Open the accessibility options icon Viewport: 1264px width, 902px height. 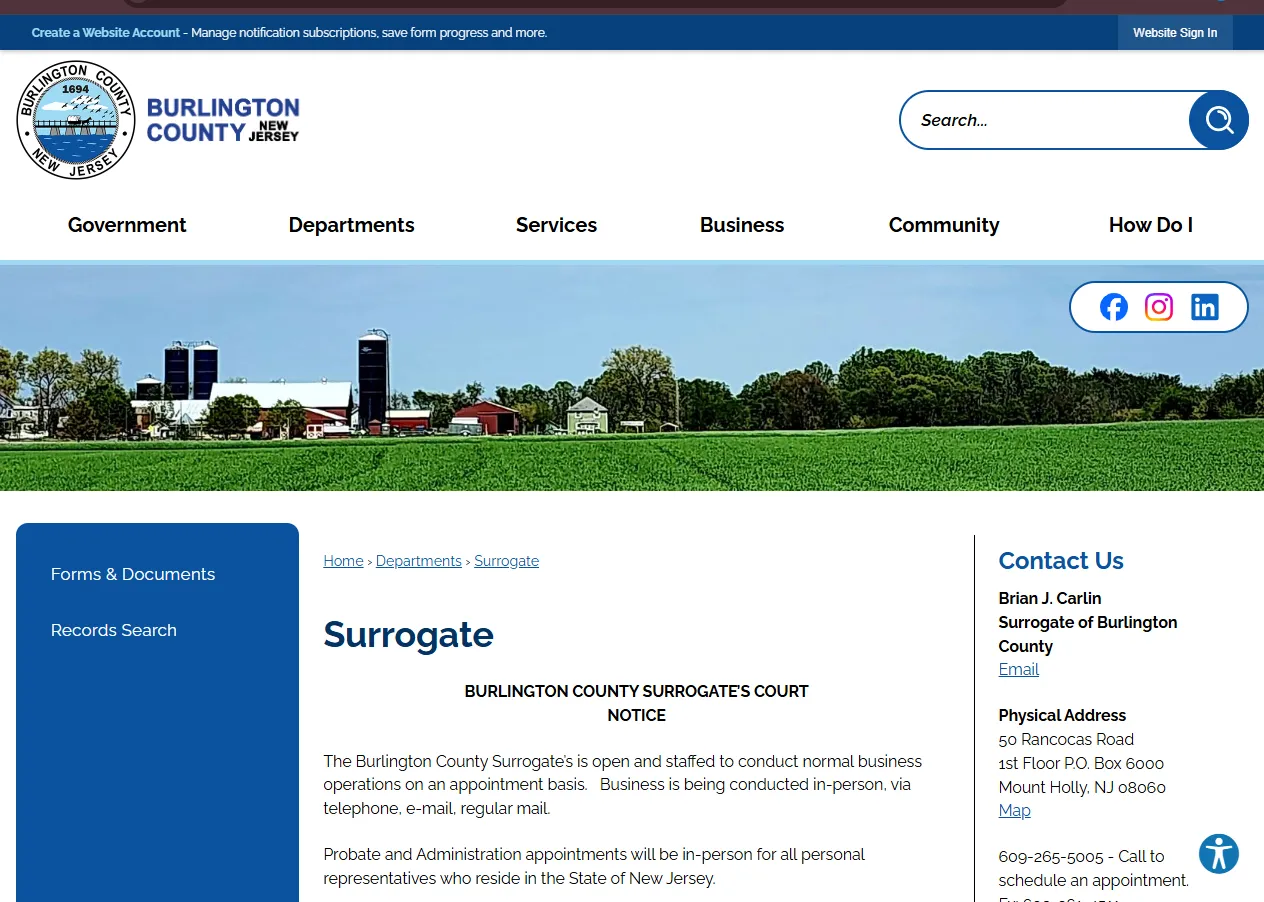tap(1219, 854)
